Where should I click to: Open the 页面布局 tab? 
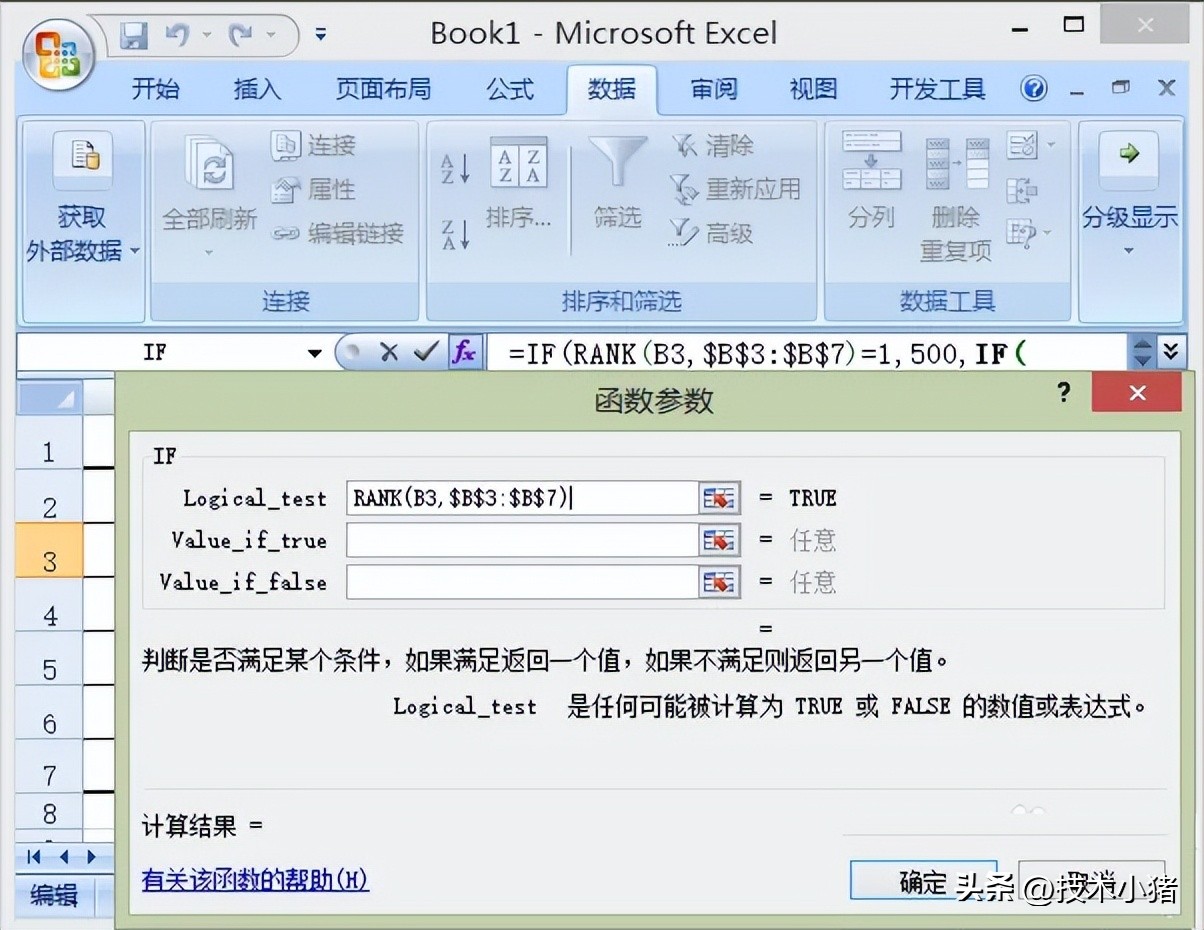[383, 90]
